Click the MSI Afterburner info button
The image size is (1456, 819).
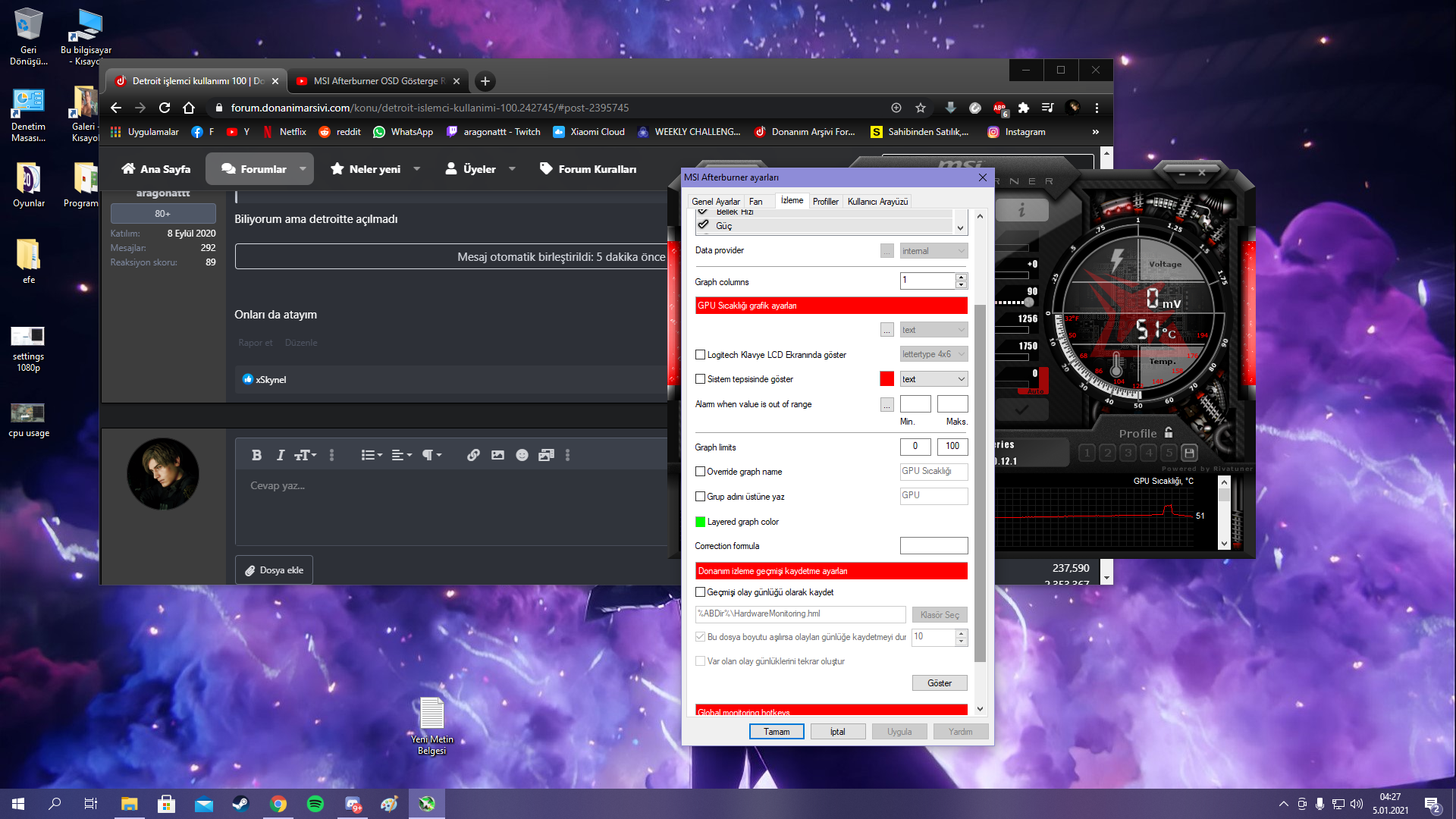[1021, 210]
